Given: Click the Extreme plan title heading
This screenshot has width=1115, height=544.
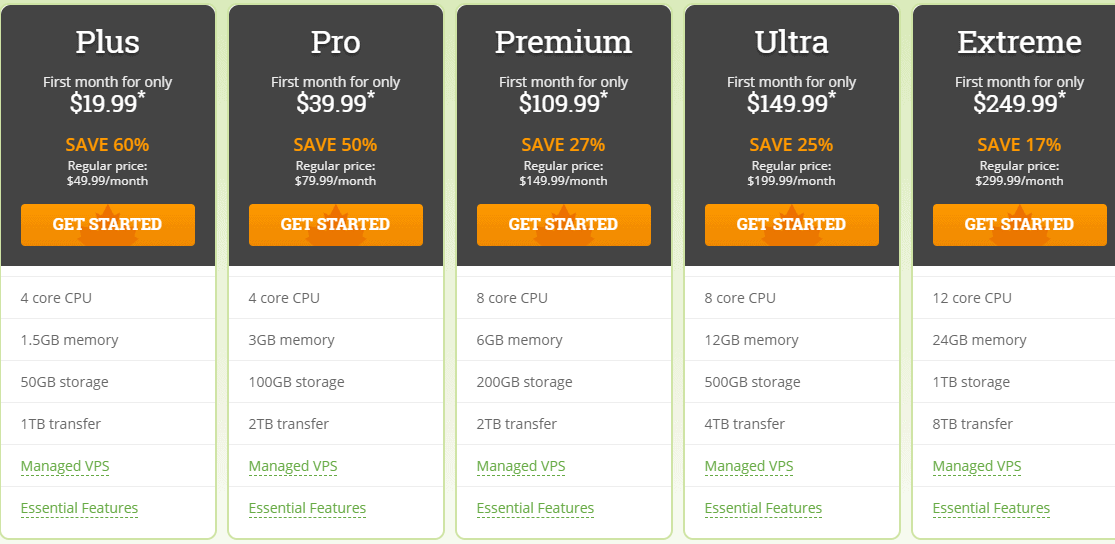Looking at the screenshot, I should pos(1020,42).
